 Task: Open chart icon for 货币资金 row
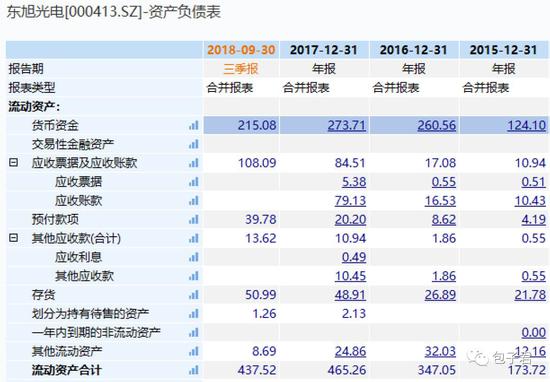(194, 125)
